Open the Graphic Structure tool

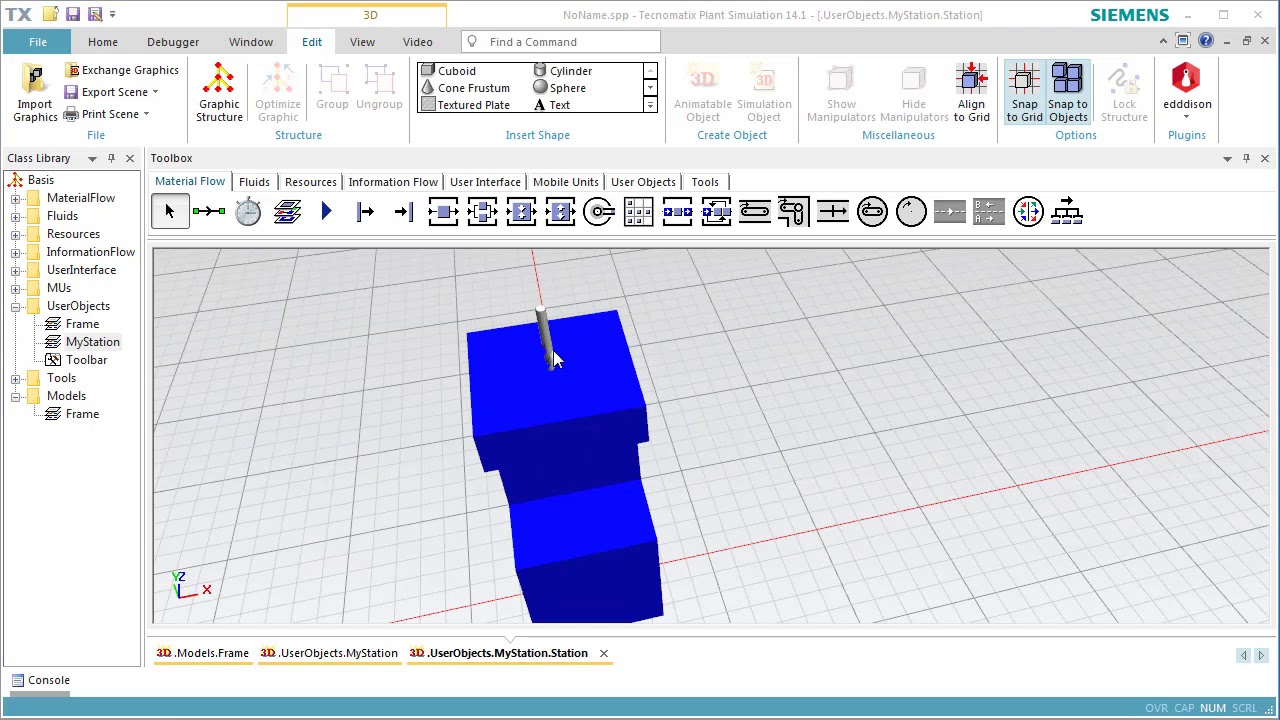point(219,93)
